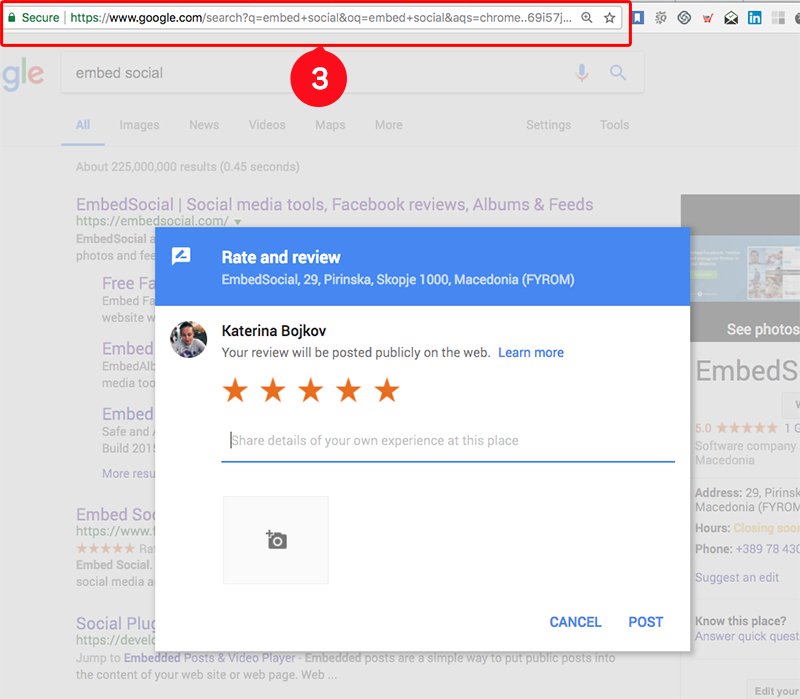This screenshot has height=699, width=800.
Task: Open the Learn more link
Action: click(531, 353)
